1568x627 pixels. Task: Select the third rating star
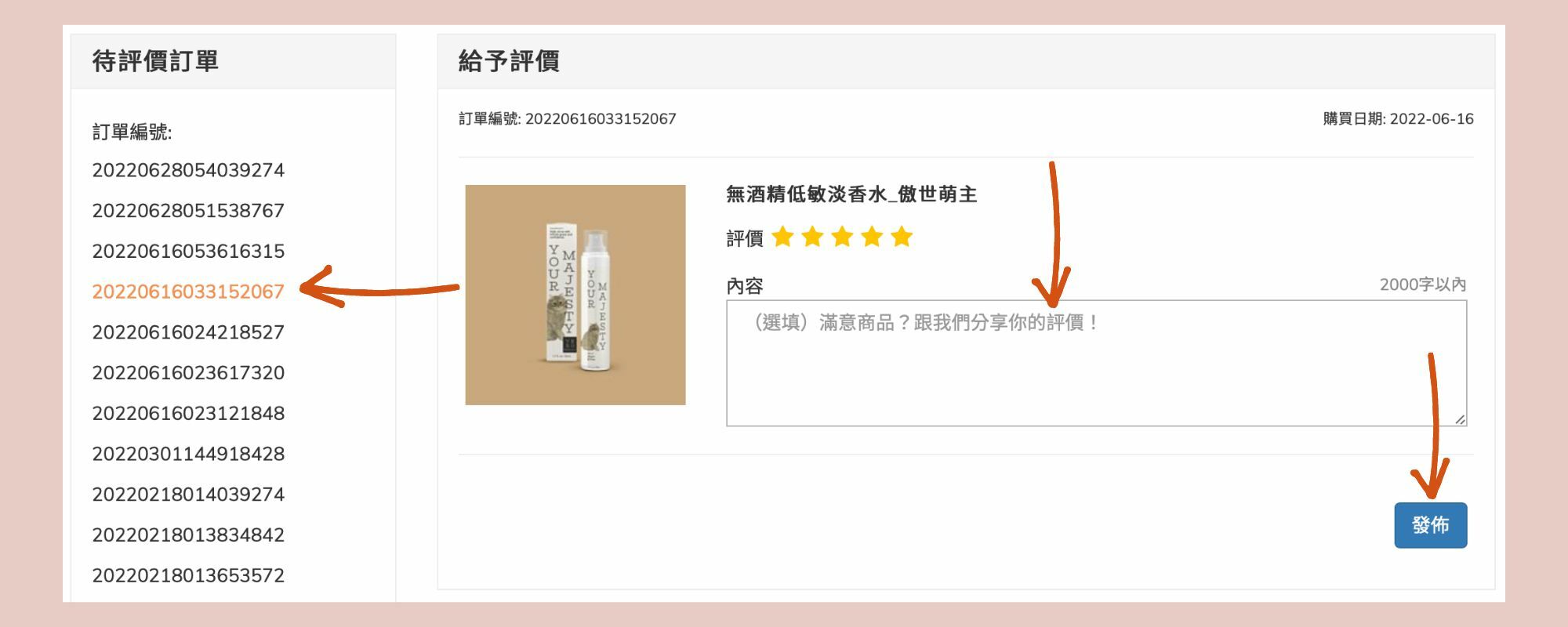click(x=842, y=237)
